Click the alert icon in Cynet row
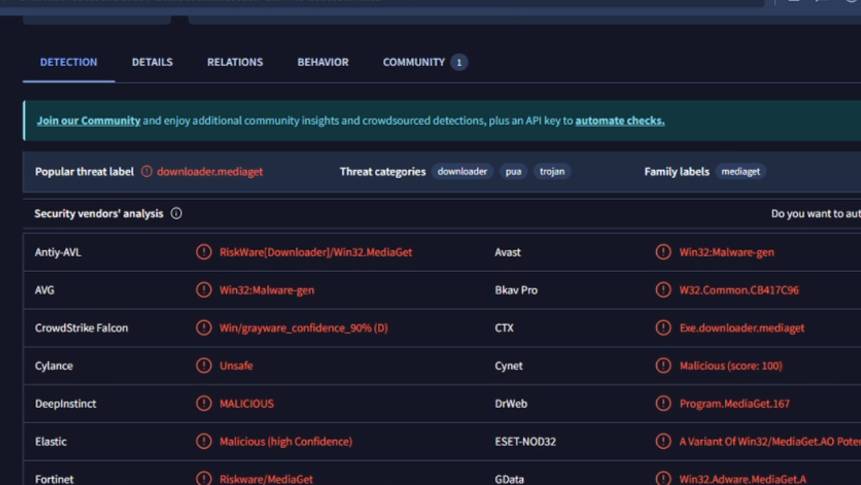Image resolution: width=861 pixels, height=485 pixels. click(x=663, y=365)
